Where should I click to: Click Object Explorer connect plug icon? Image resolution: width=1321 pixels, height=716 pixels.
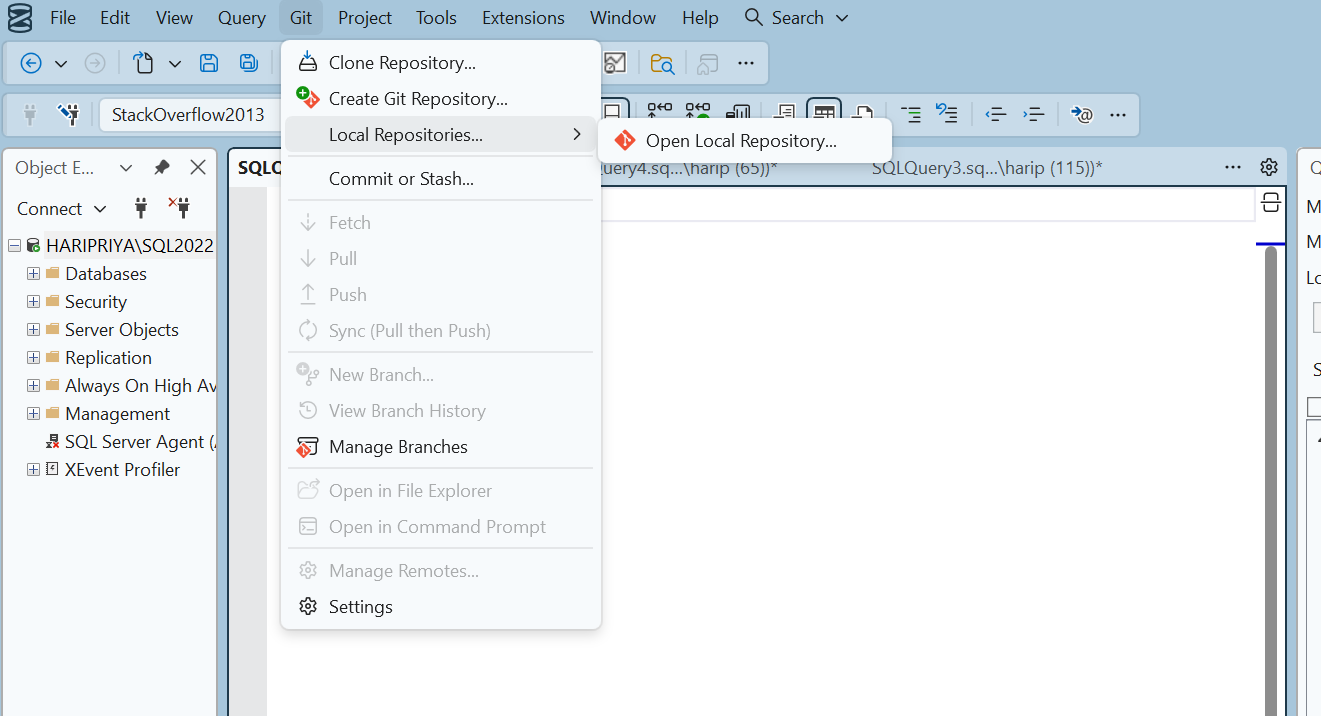(141, 208)
